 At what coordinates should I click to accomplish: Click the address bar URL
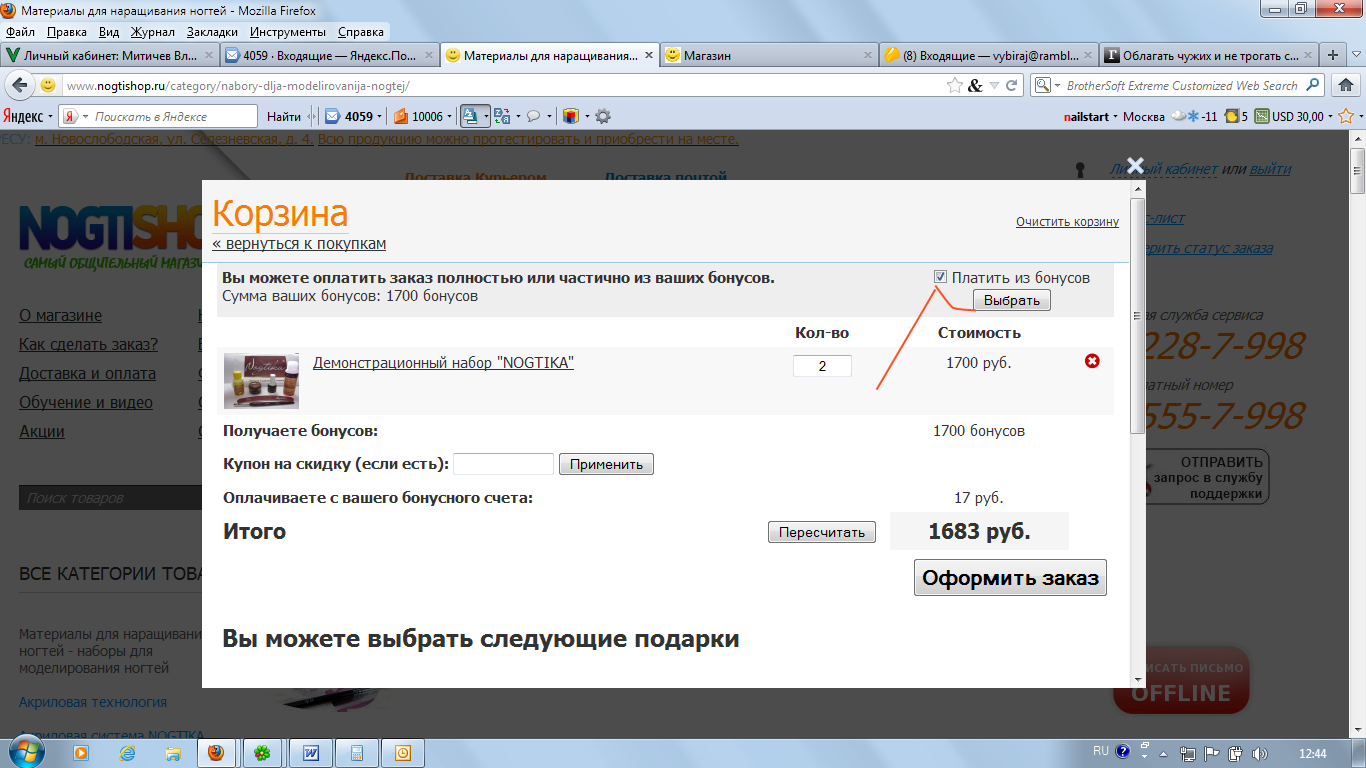click(237, 86)
